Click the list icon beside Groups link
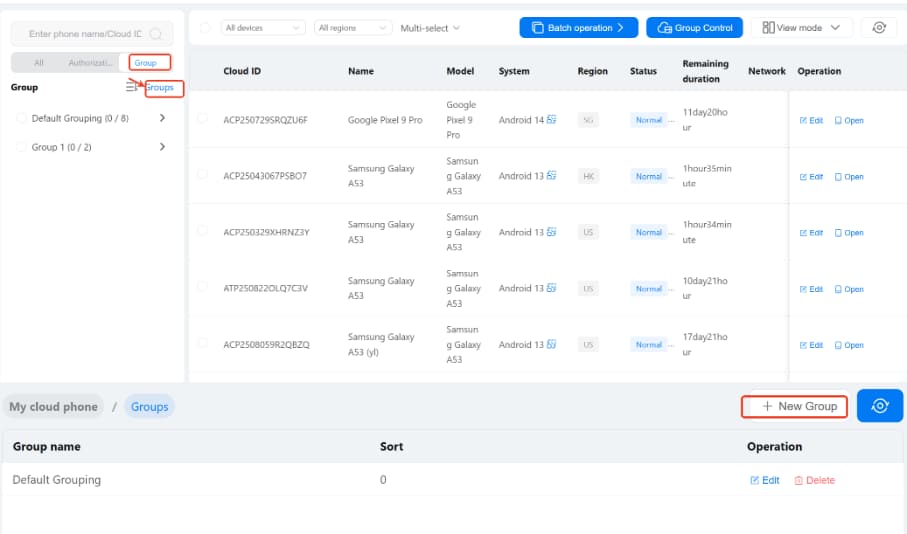This screenshot has height=534, width=907. pos(131,88)
